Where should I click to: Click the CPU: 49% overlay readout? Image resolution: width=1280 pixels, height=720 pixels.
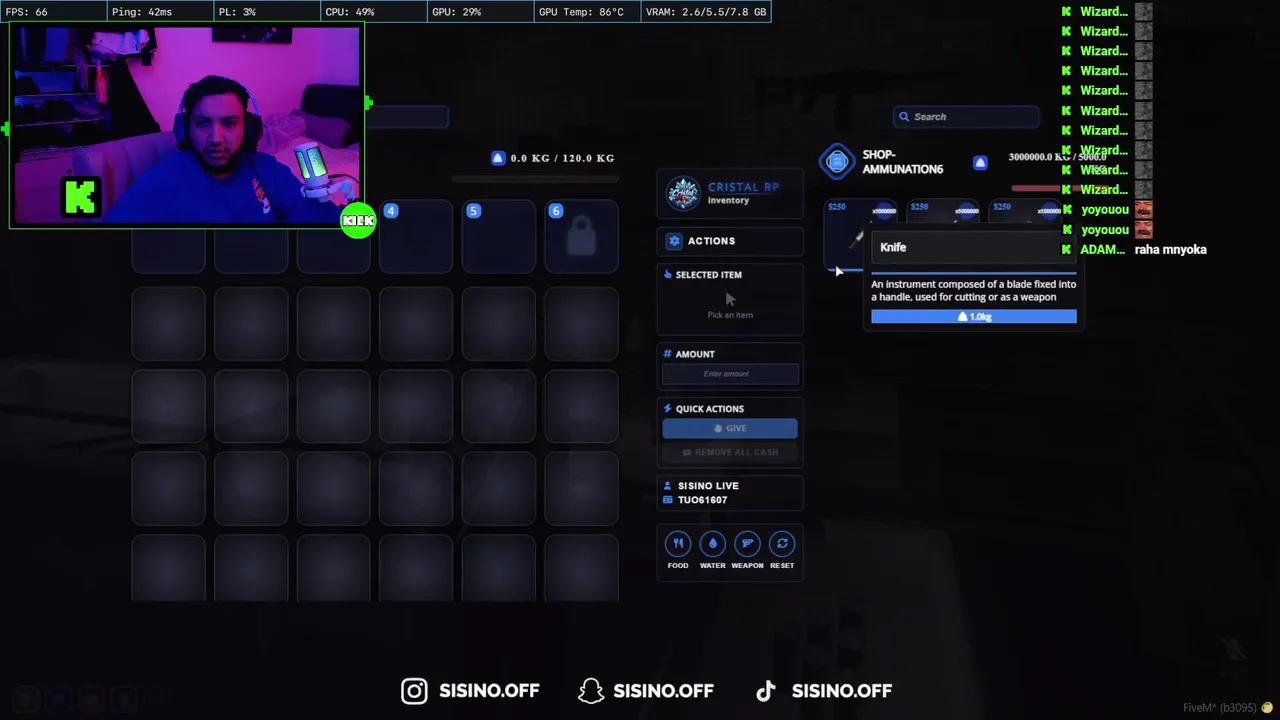tap(350, 12)
